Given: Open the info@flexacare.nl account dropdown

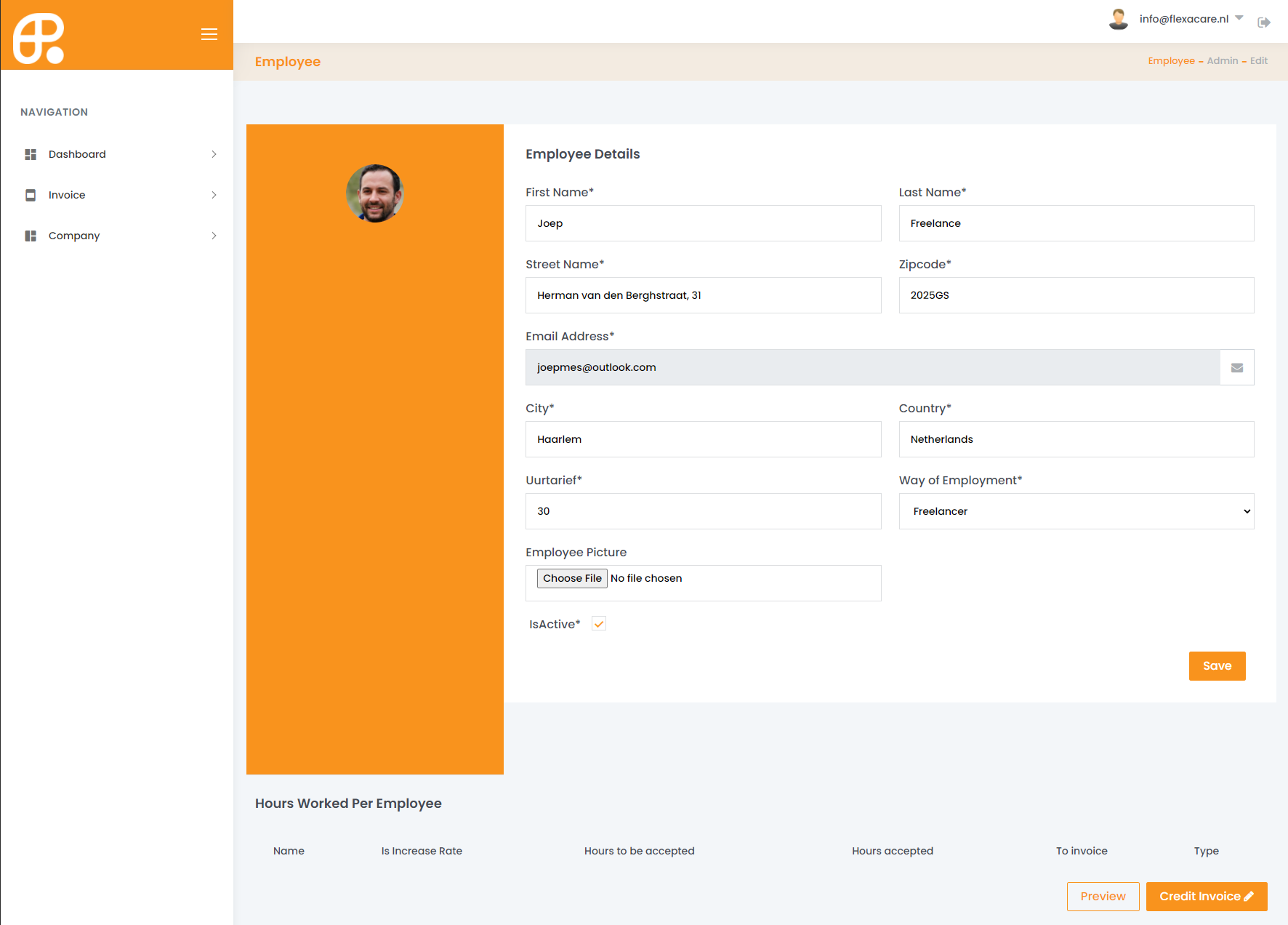Looking at the screenshot, I should point(1191,19).
